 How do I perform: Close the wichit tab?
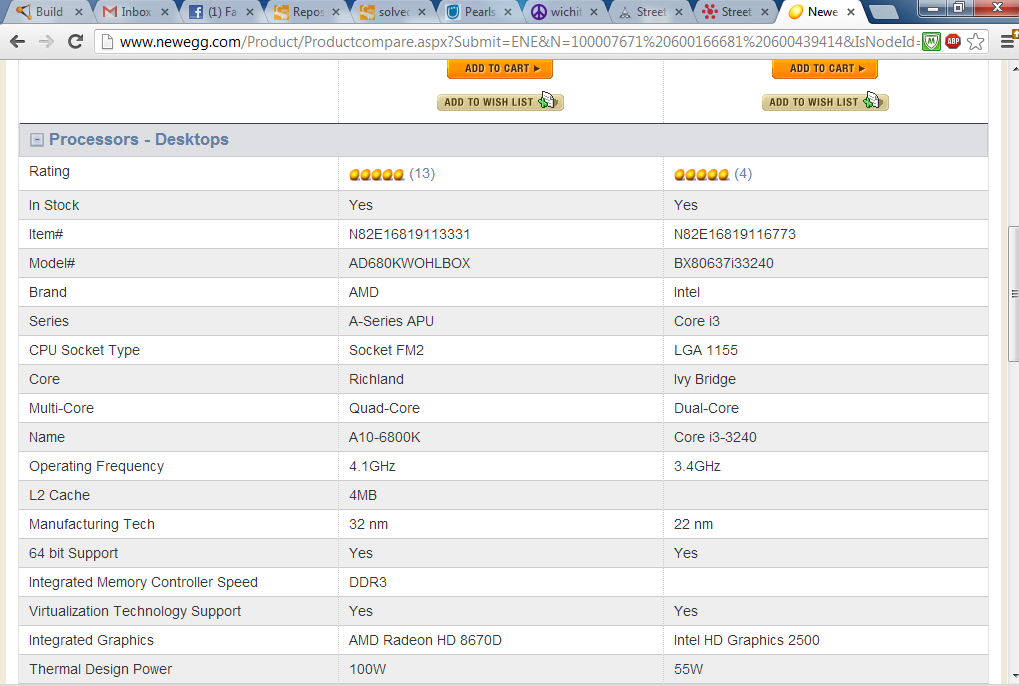coord(593,12)
